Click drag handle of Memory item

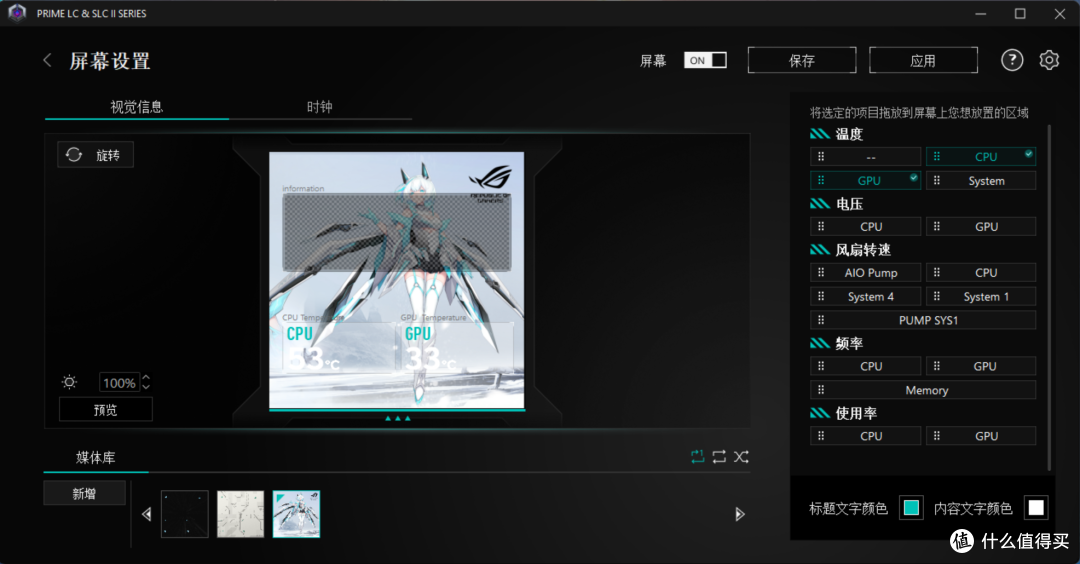click(820, 390)
